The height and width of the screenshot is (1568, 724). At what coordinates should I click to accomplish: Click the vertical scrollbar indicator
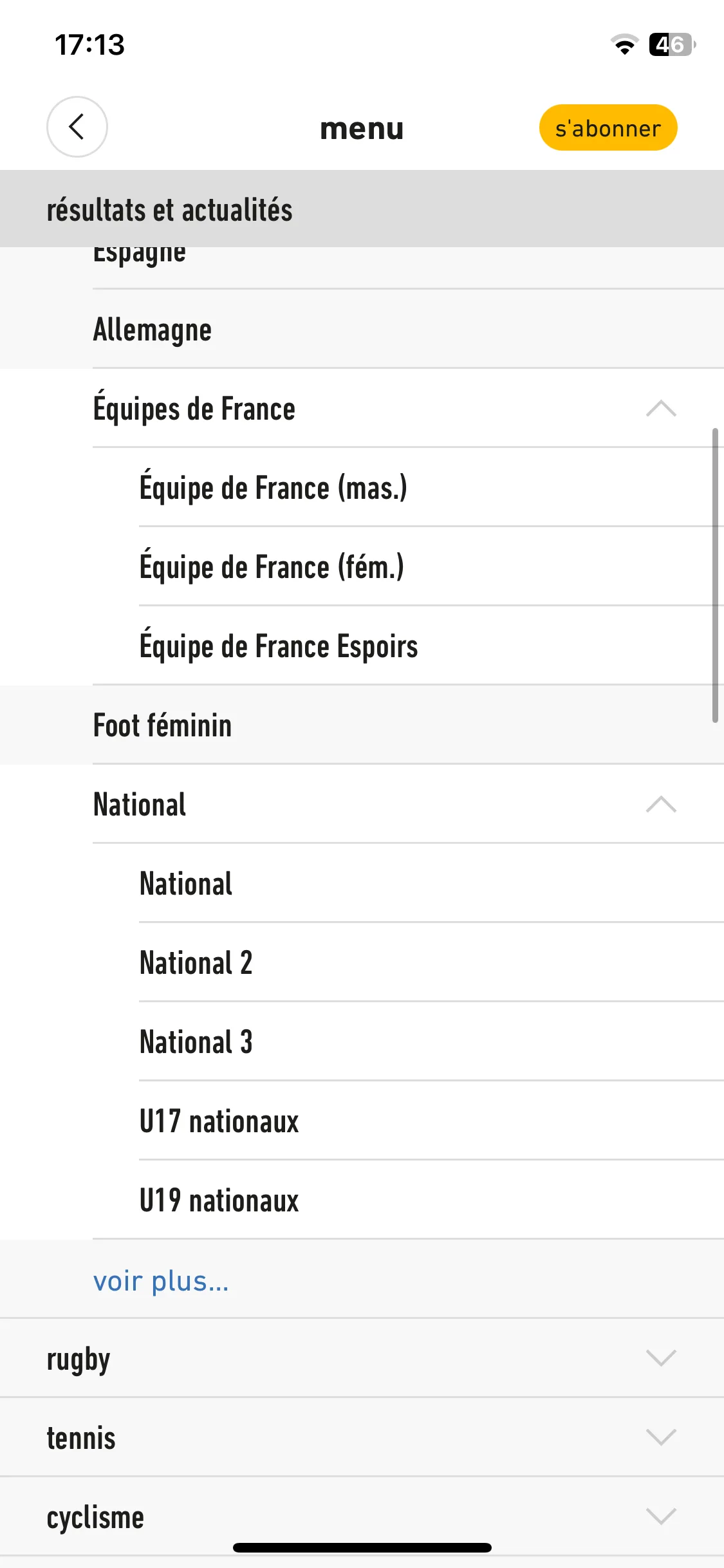[715, 575]
